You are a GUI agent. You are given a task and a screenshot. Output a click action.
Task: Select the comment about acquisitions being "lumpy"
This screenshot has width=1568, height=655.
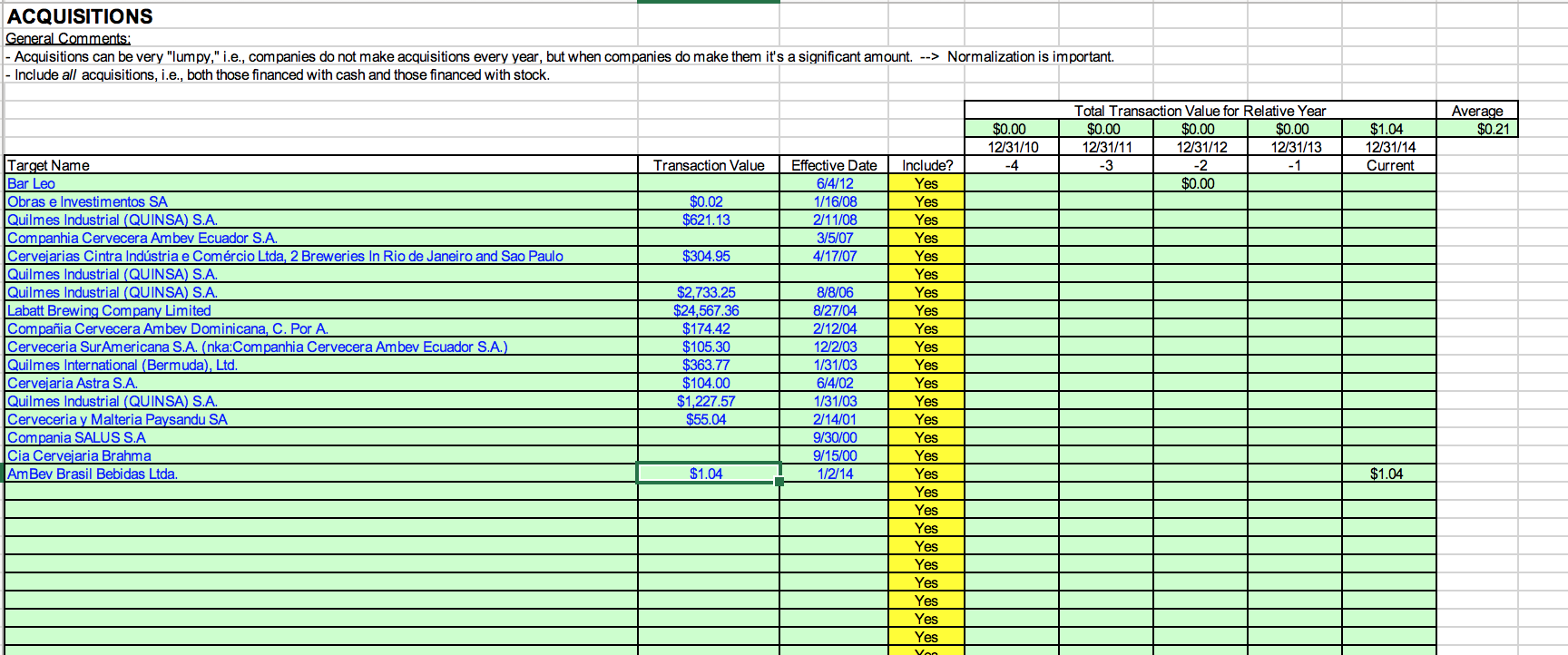pyautogui.click(x=560, y=56)
